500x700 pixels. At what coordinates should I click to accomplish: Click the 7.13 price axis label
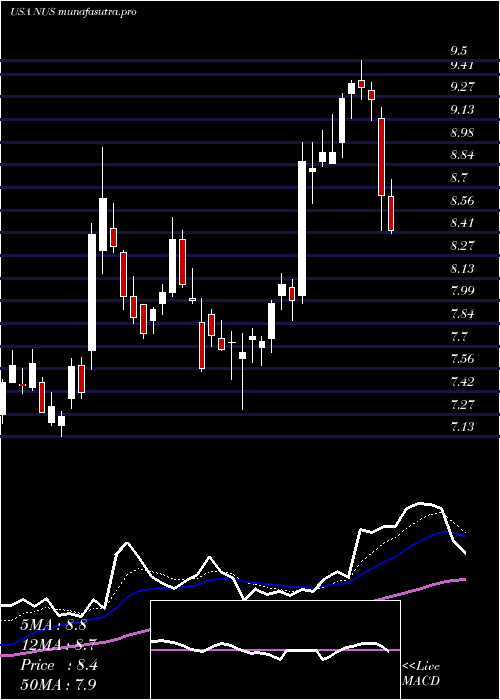462,427
